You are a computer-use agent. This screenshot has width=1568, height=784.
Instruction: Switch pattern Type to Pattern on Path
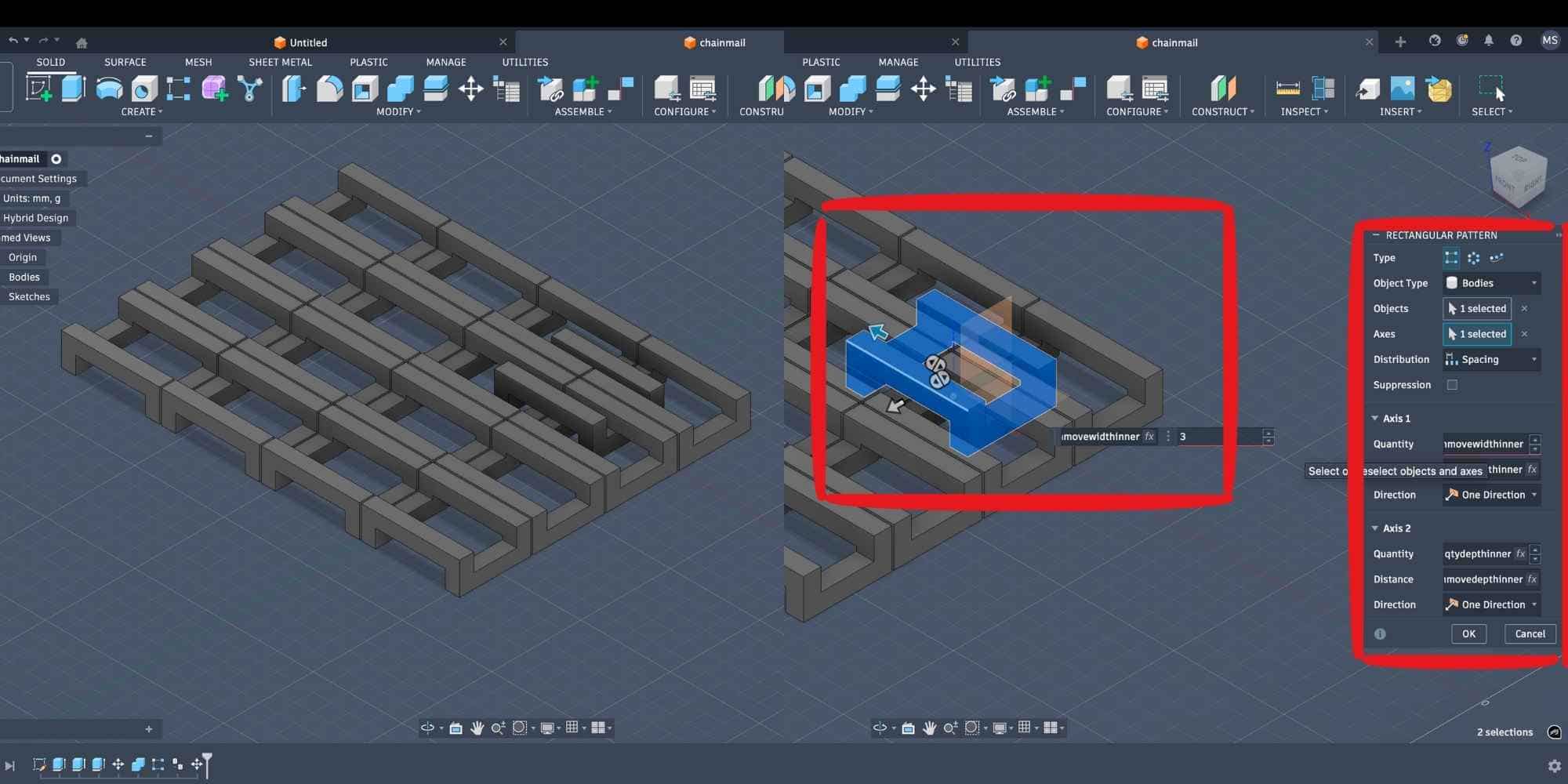tap(1497, 258)
